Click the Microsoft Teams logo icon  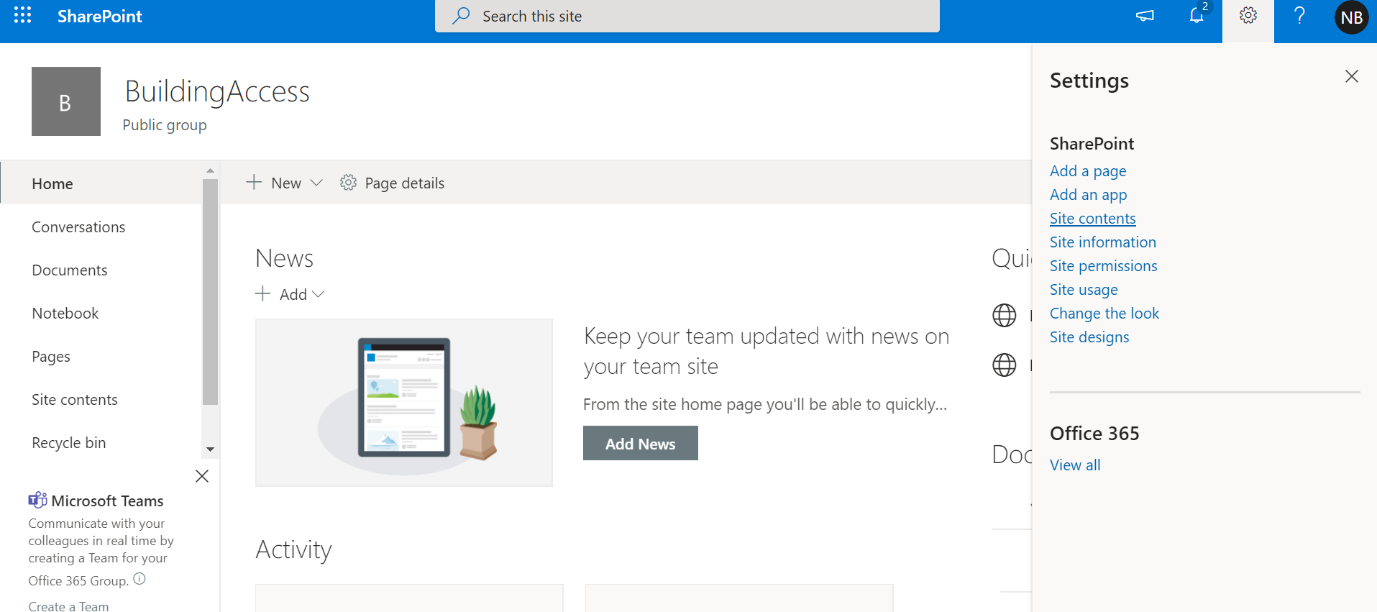click(38, 500)
